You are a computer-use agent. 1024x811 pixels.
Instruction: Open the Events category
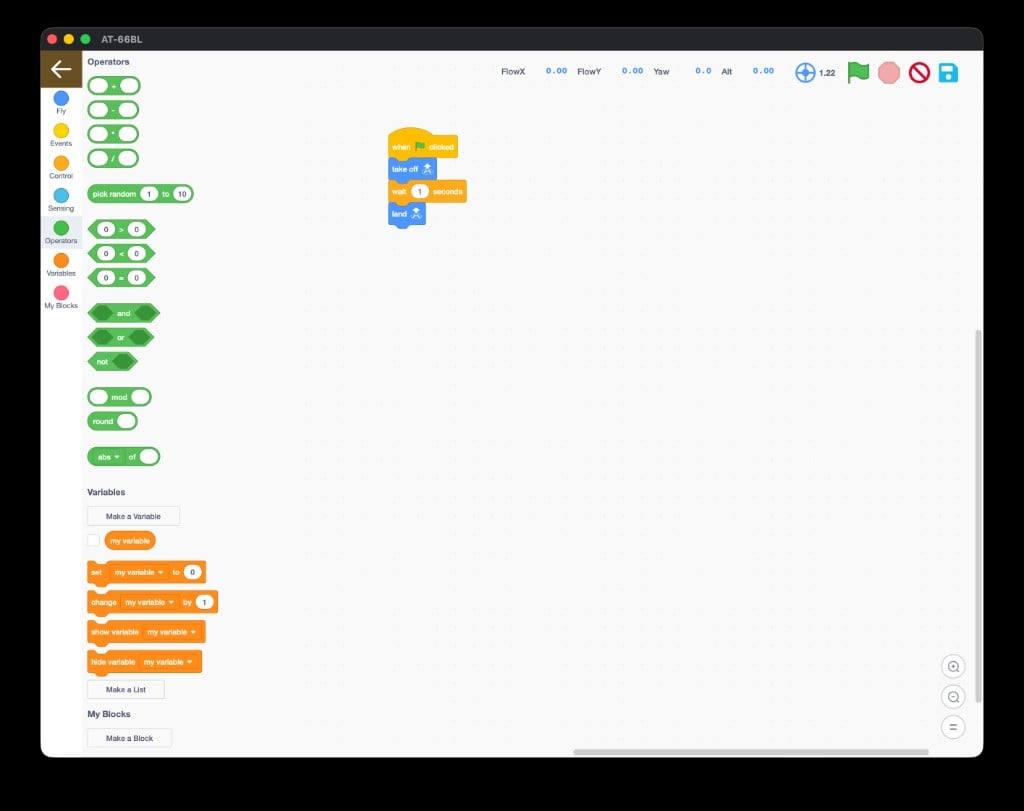61,135
